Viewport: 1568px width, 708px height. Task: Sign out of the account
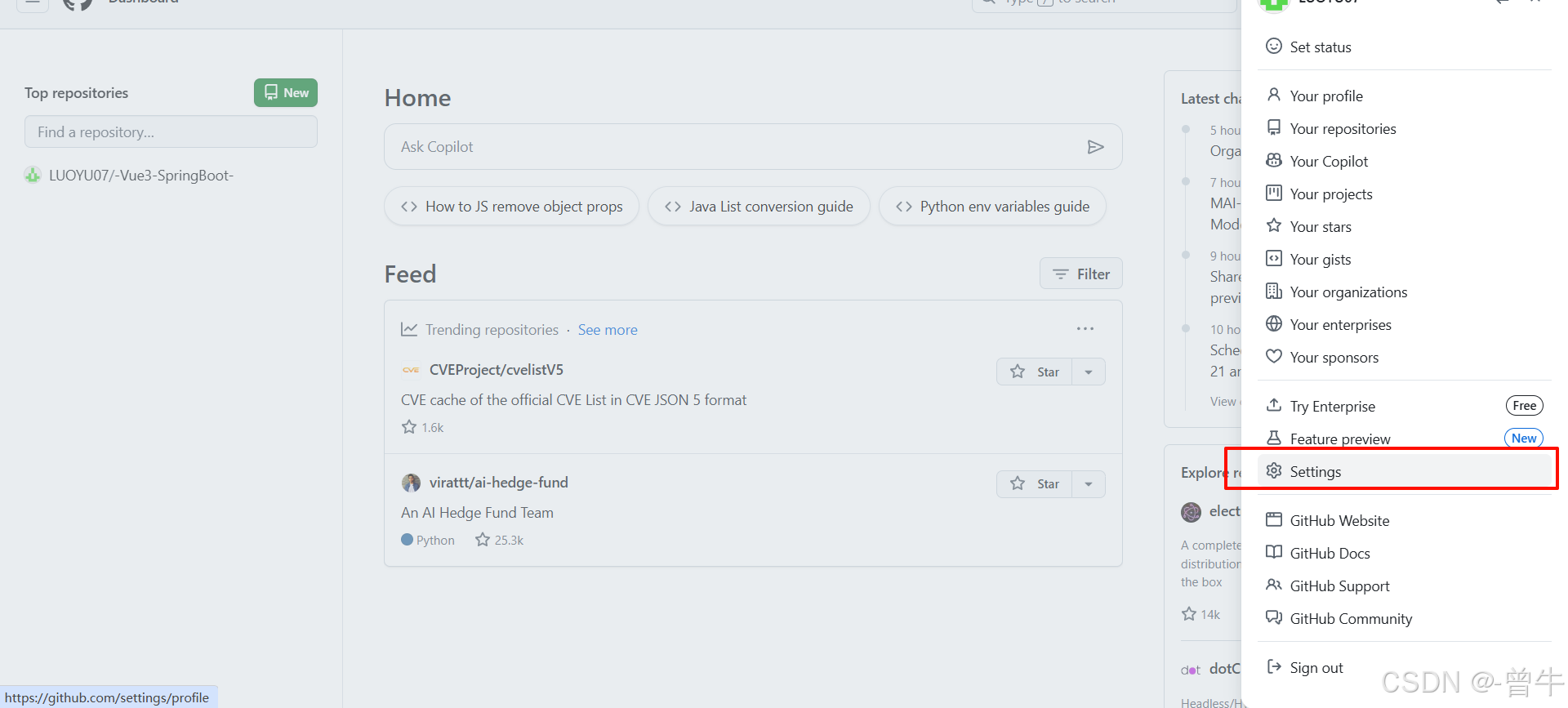tap(1404, 667)
